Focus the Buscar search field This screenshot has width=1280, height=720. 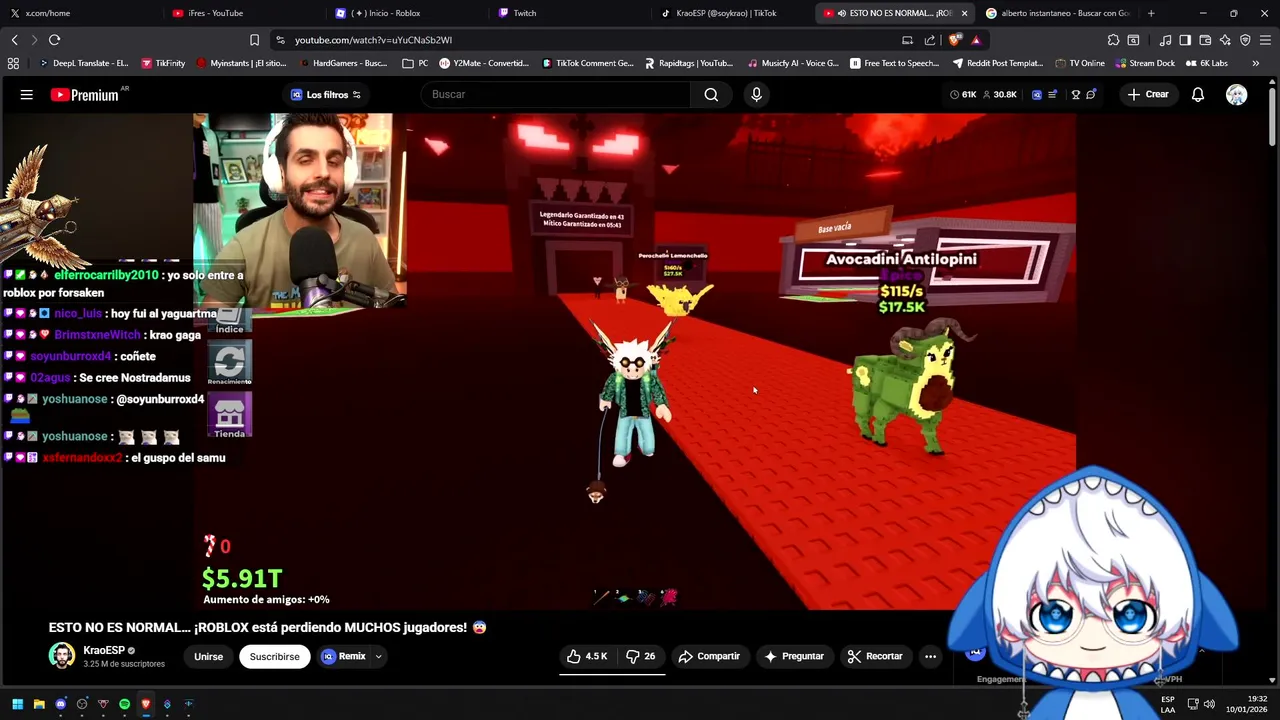click(556, 94)
